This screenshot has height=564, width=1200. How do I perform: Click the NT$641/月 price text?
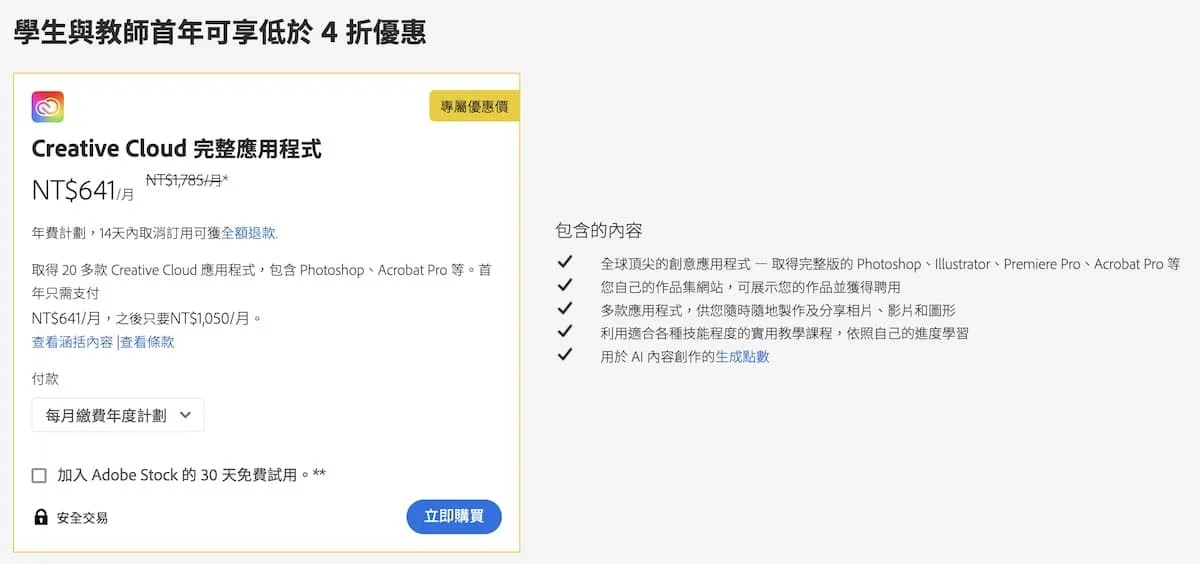[x=83, y=190]
